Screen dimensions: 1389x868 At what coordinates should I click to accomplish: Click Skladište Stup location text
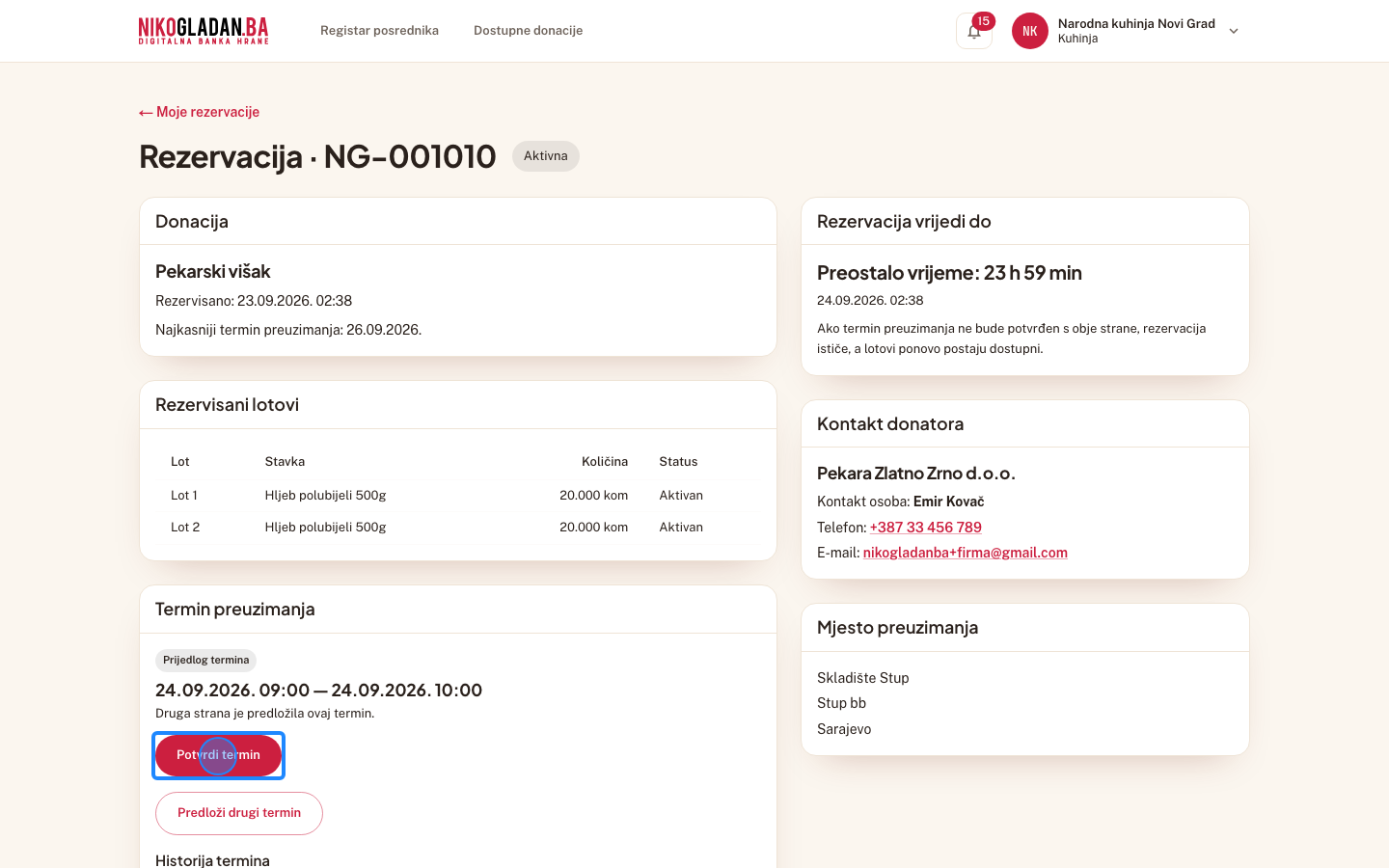click(x=863, y=678)
